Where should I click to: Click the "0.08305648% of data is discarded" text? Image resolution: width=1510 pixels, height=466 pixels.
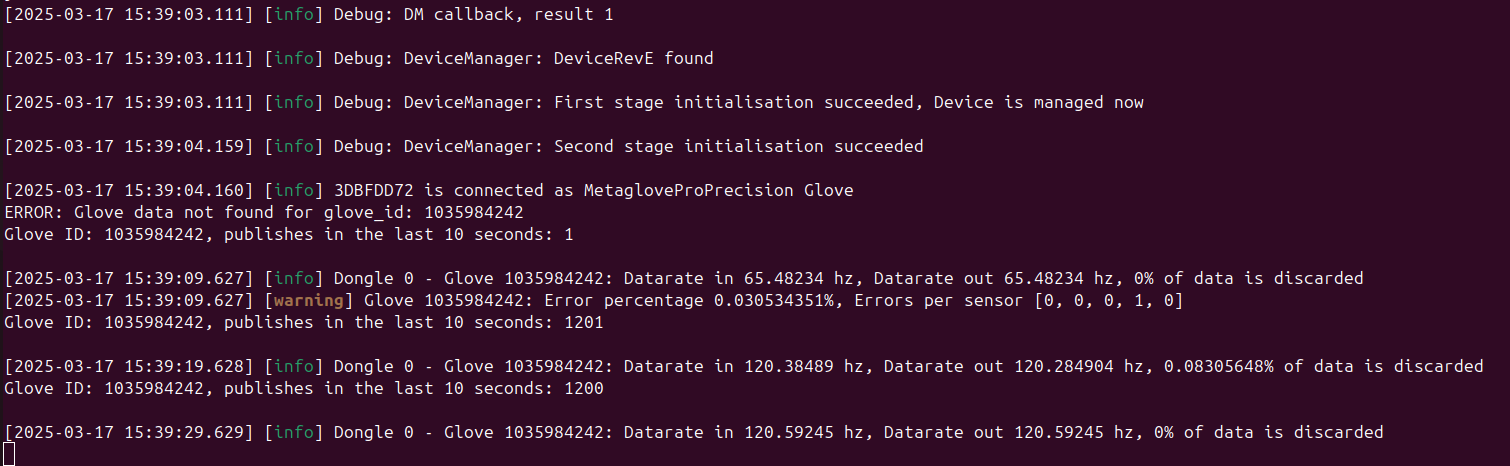(1323, 366)
